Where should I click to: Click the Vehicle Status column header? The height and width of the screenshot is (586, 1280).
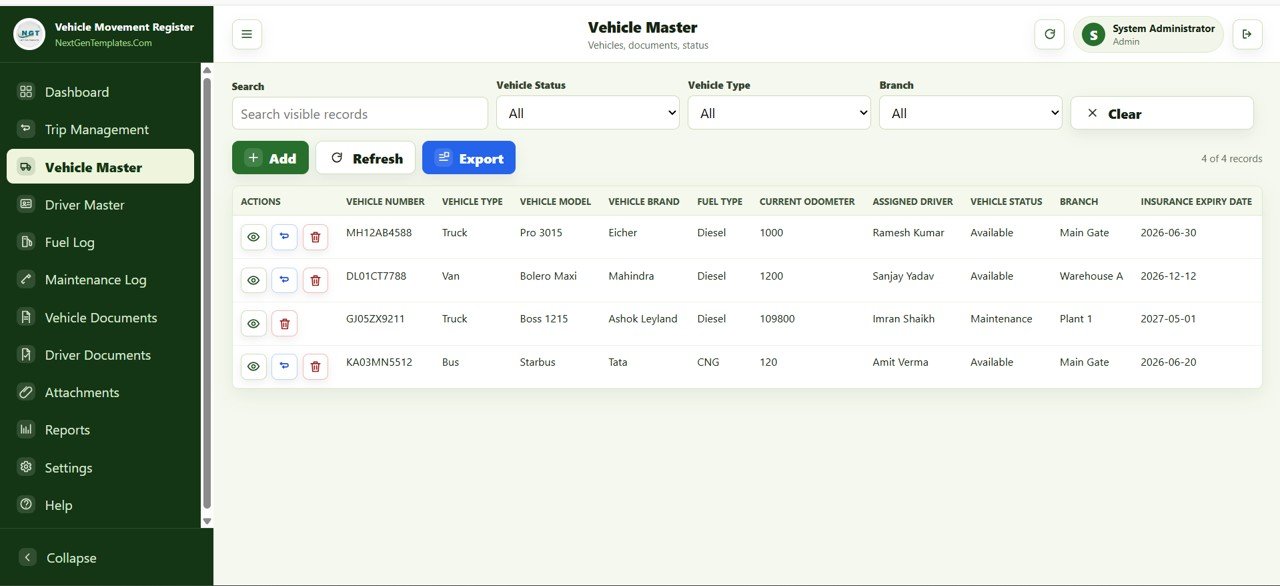click(x=1006, y=202)
